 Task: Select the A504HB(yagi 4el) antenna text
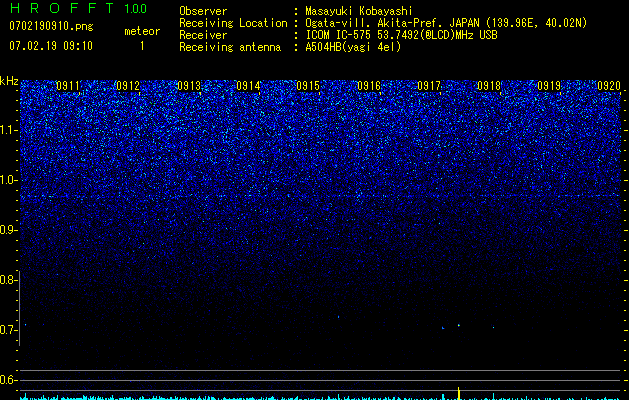[x=353, y=47]
